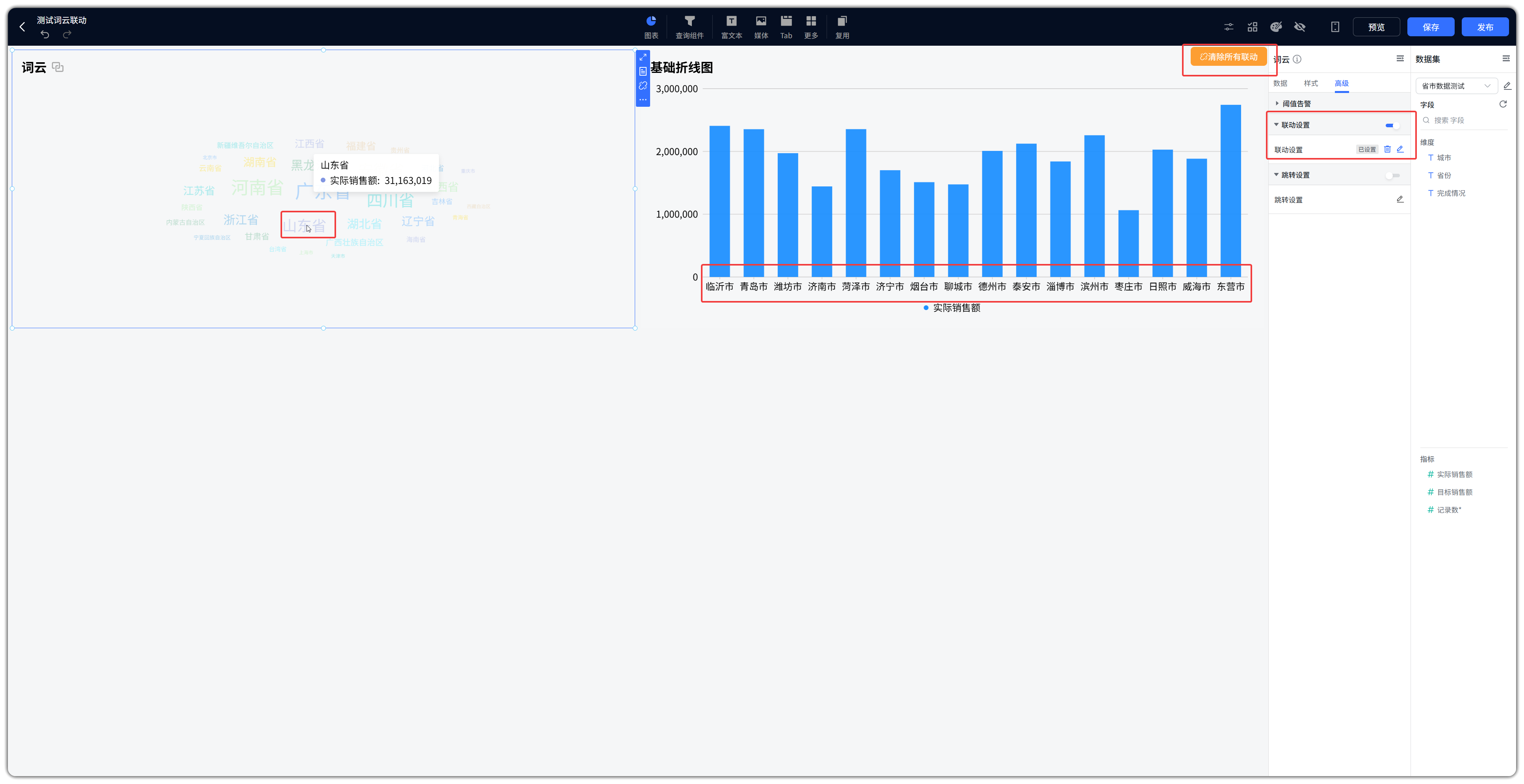
Task: Switch to the 样式 tab
Action: pyautogui.click(x=1311, y=84)
